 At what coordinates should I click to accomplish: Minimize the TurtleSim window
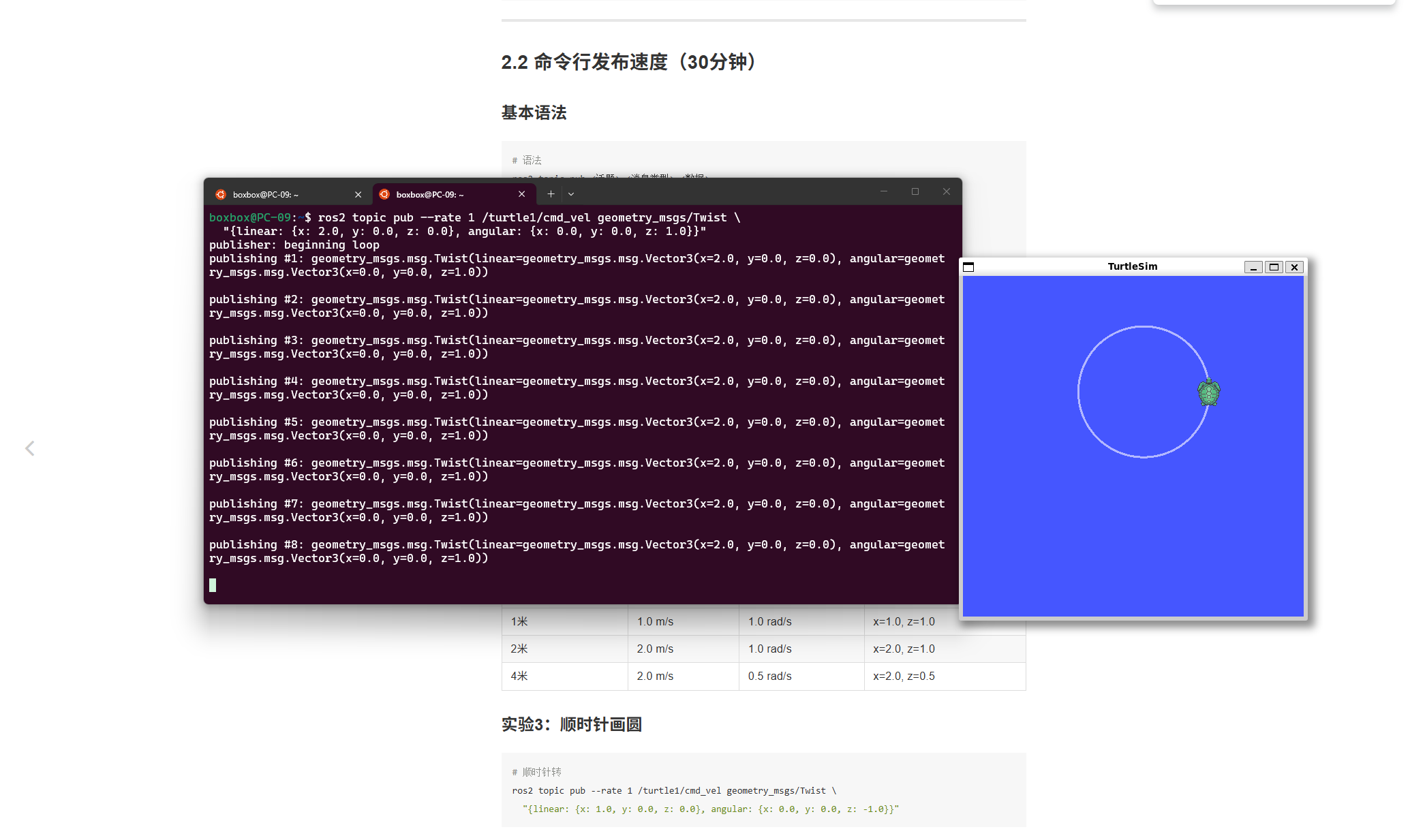click(x=1253, y=267)
